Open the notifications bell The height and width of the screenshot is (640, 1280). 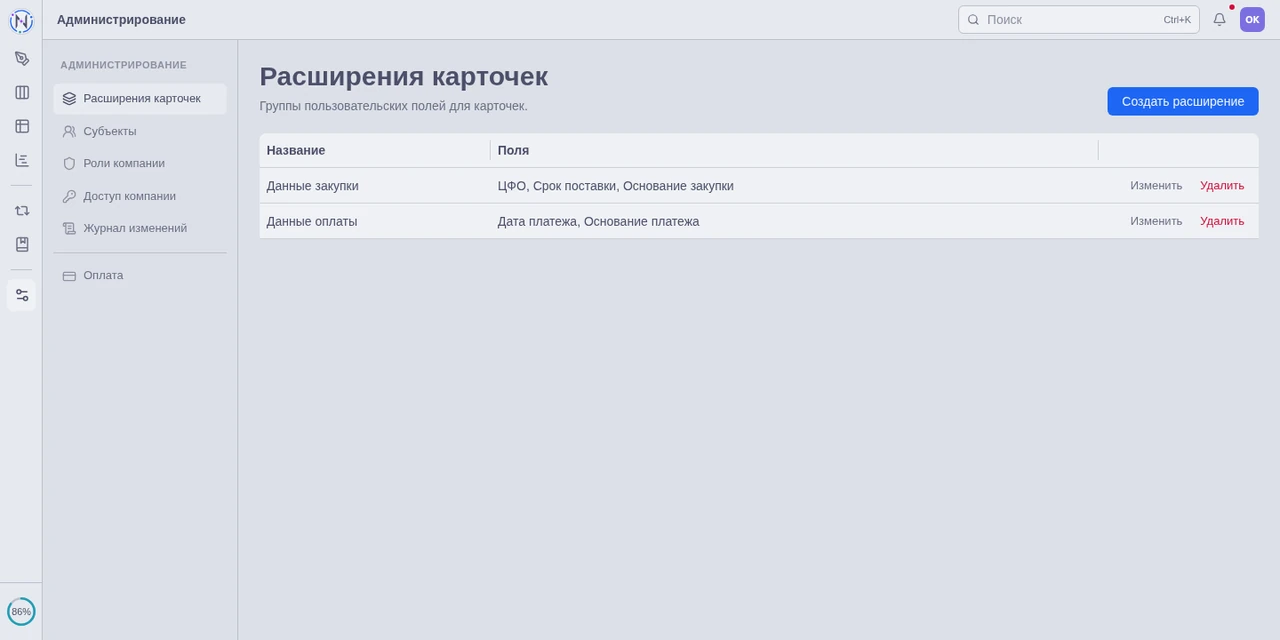1219,19
